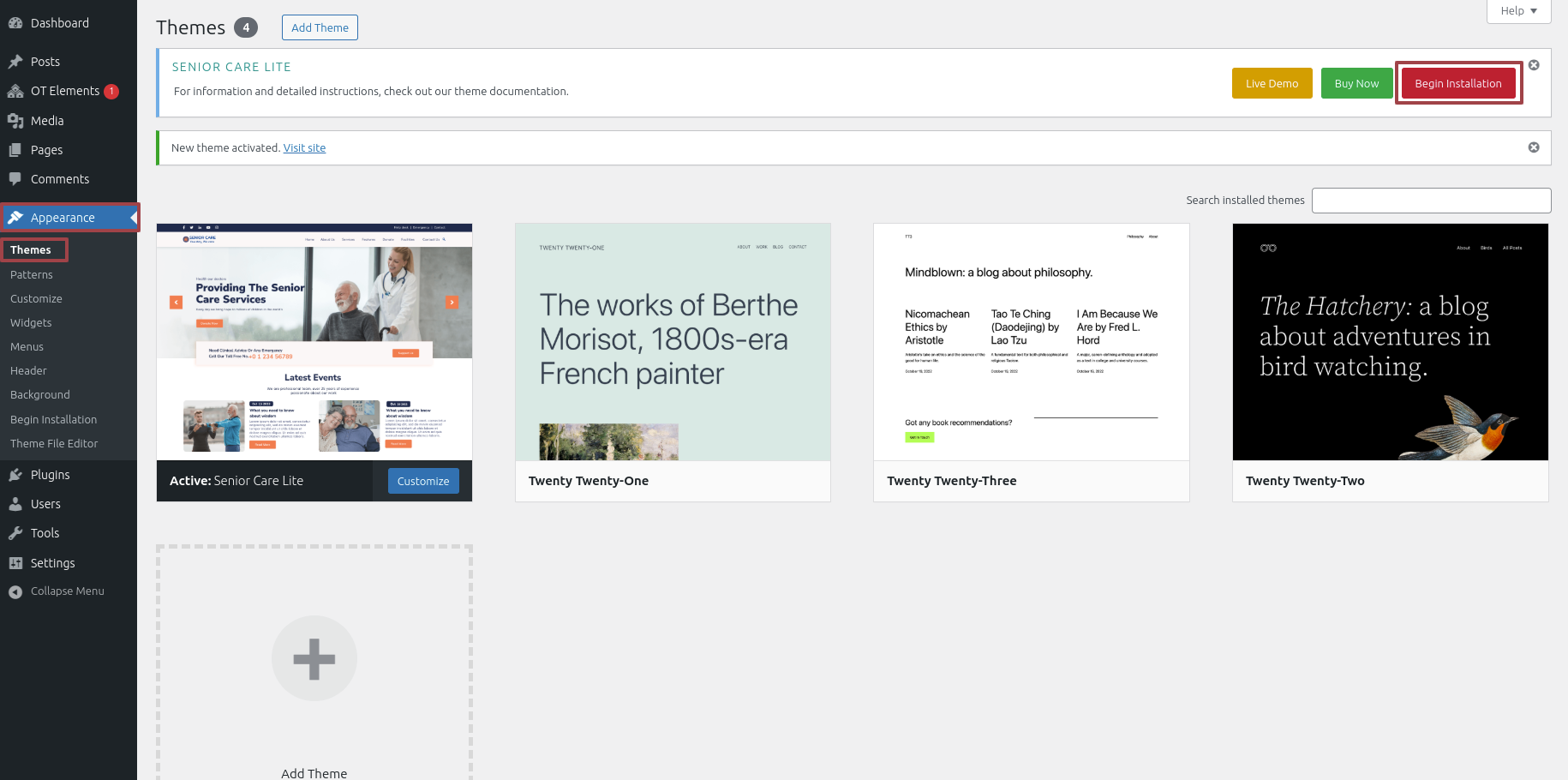
Task: Click the Themes page heading
Action: [x=190, y=27]
